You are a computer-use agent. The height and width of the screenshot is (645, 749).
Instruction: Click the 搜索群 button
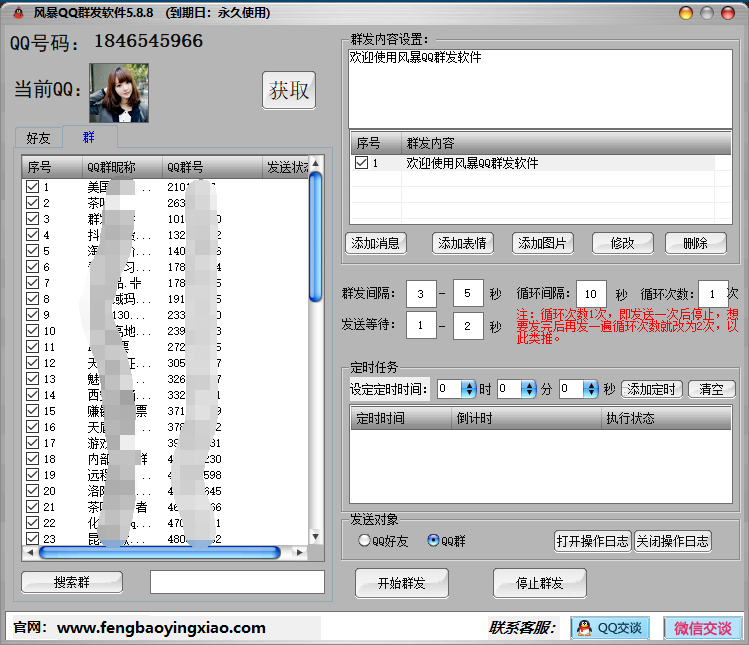pos(72,582)
